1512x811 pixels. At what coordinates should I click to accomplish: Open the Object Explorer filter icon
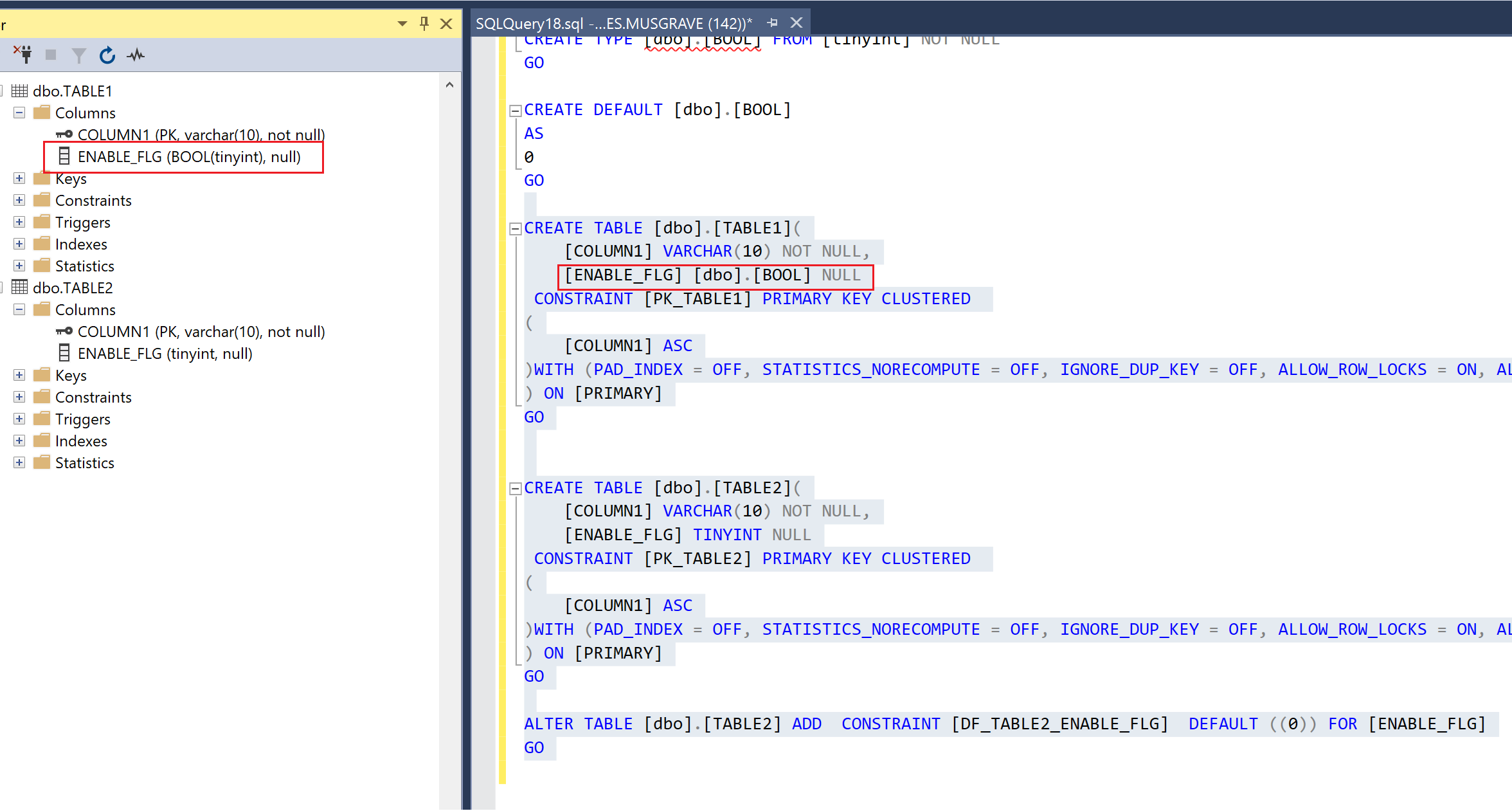point(78,55)
